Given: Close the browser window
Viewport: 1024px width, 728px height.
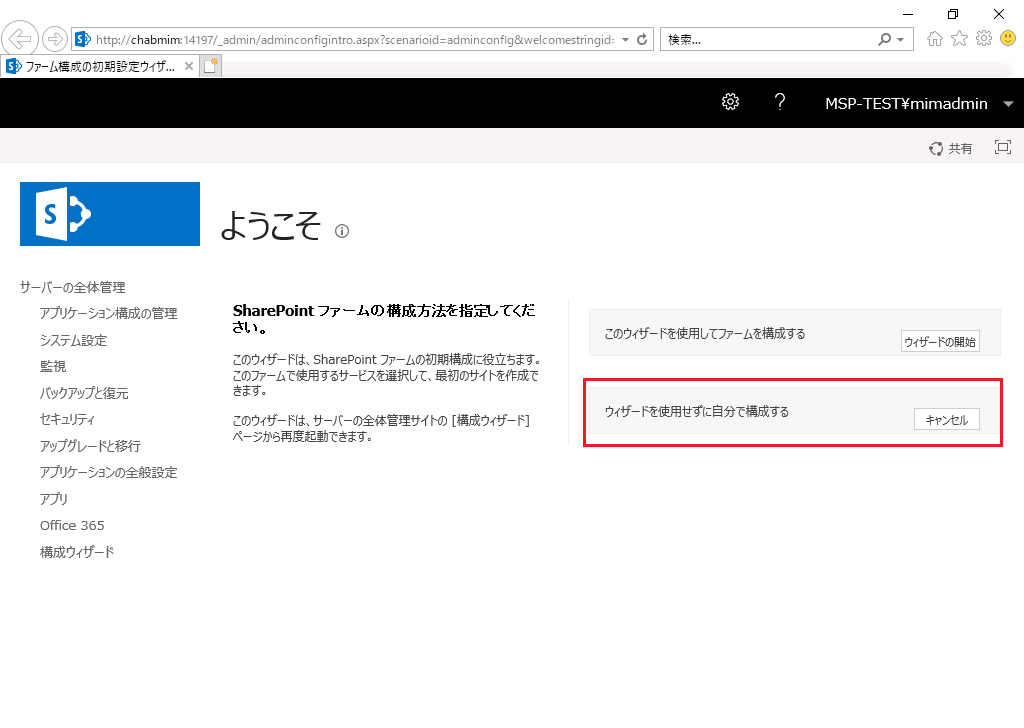Looking at the screenshot, I should click(x=999, y=14).
